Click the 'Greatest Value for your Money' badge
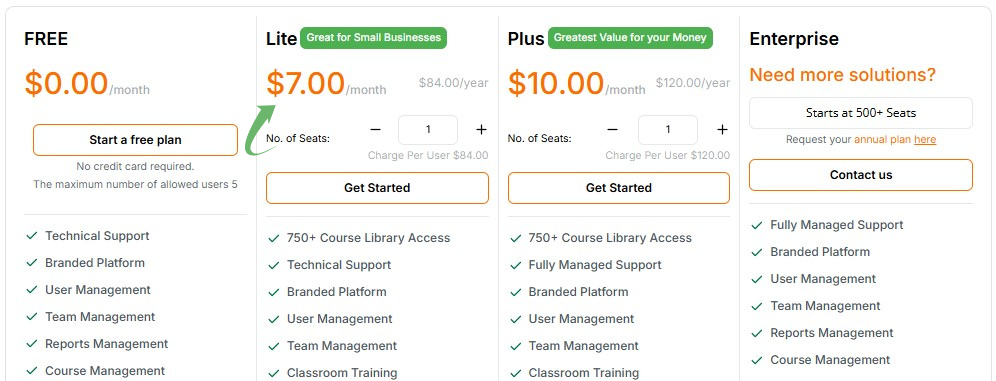This screenshot has width=996, height=381. (630, 37)
